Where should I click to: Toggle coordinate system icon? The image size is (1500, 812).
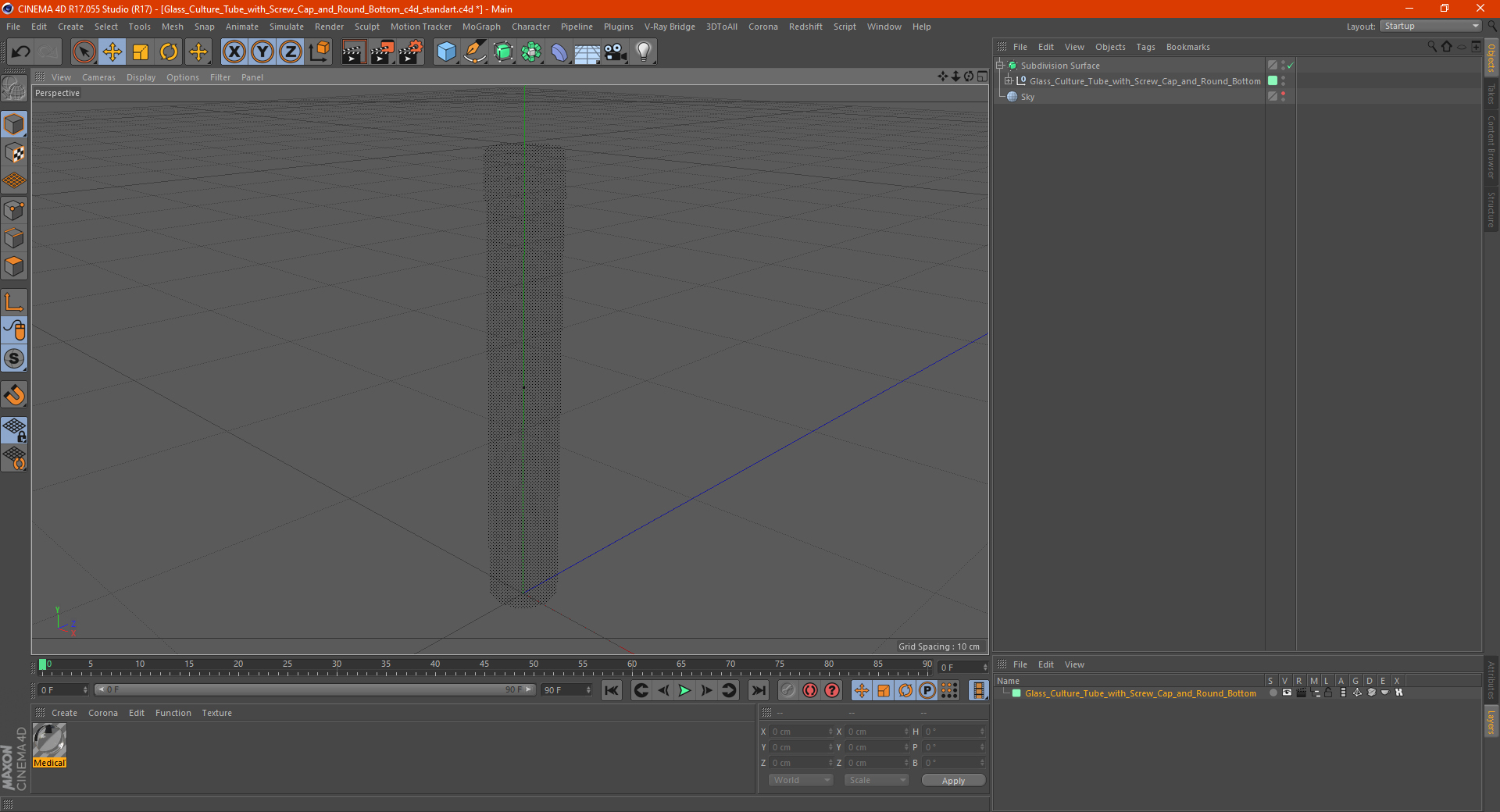(319, 52)
